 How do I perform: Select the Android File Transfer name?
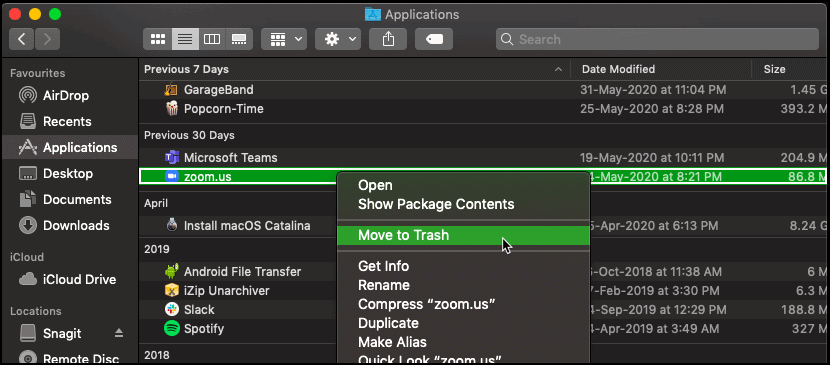click(242, 272)
